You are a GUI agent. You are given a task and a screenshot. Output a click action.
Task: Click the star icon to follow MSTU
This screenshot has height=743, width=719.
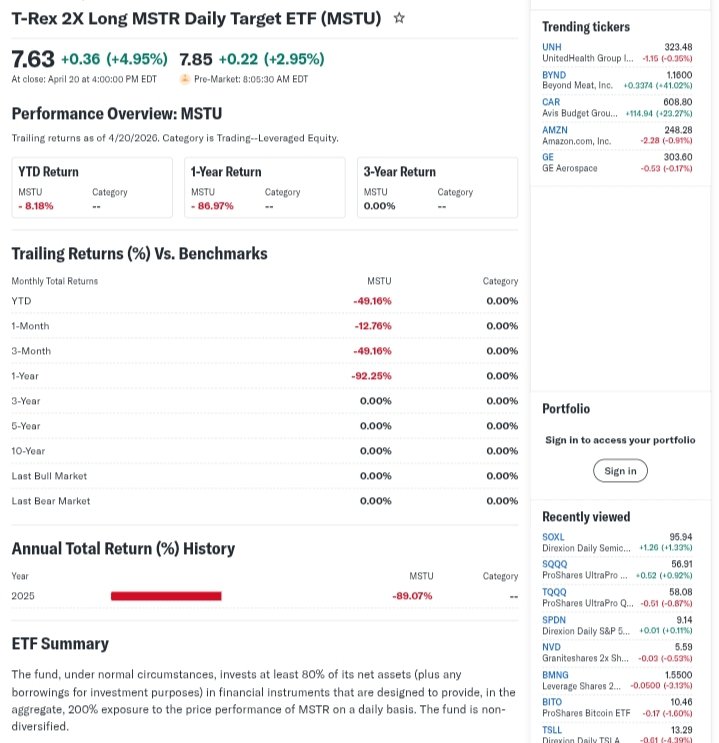click(399, 18)
